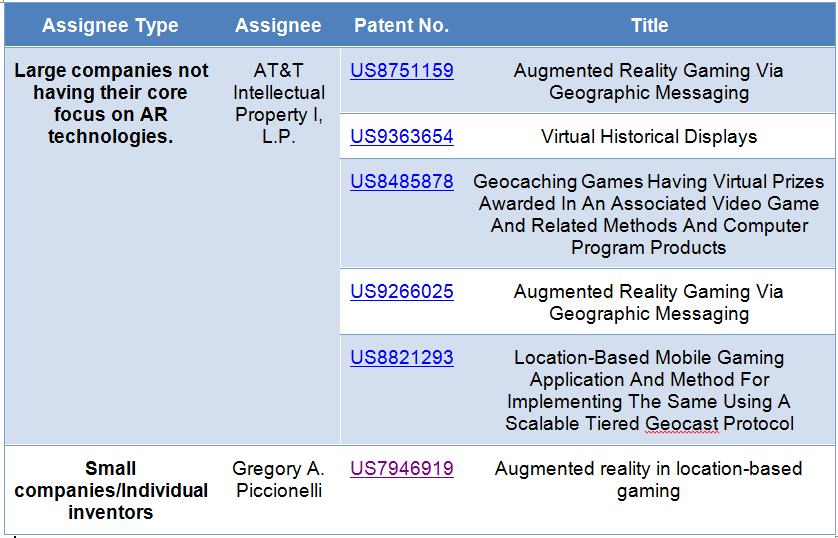Click the first Augmented Reality Gaming Via title
This screenshot has height=538, width=838.
[x=648, y=82]
